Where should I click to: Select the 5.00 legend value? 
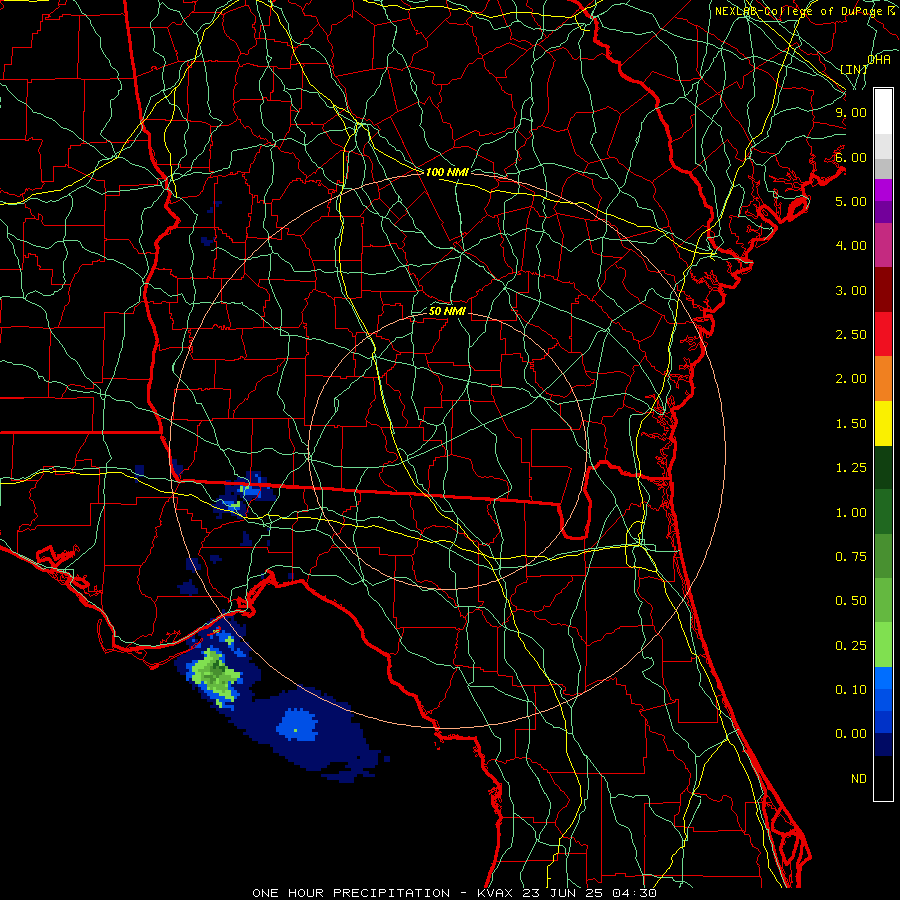(x=851, y=201)
